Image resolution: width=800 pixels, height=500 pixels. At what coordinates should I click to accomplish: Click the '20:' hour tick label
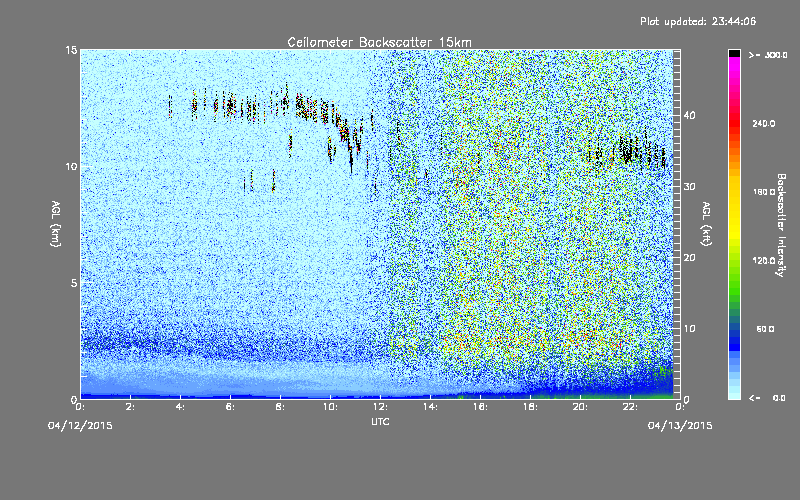pos(580,407)
